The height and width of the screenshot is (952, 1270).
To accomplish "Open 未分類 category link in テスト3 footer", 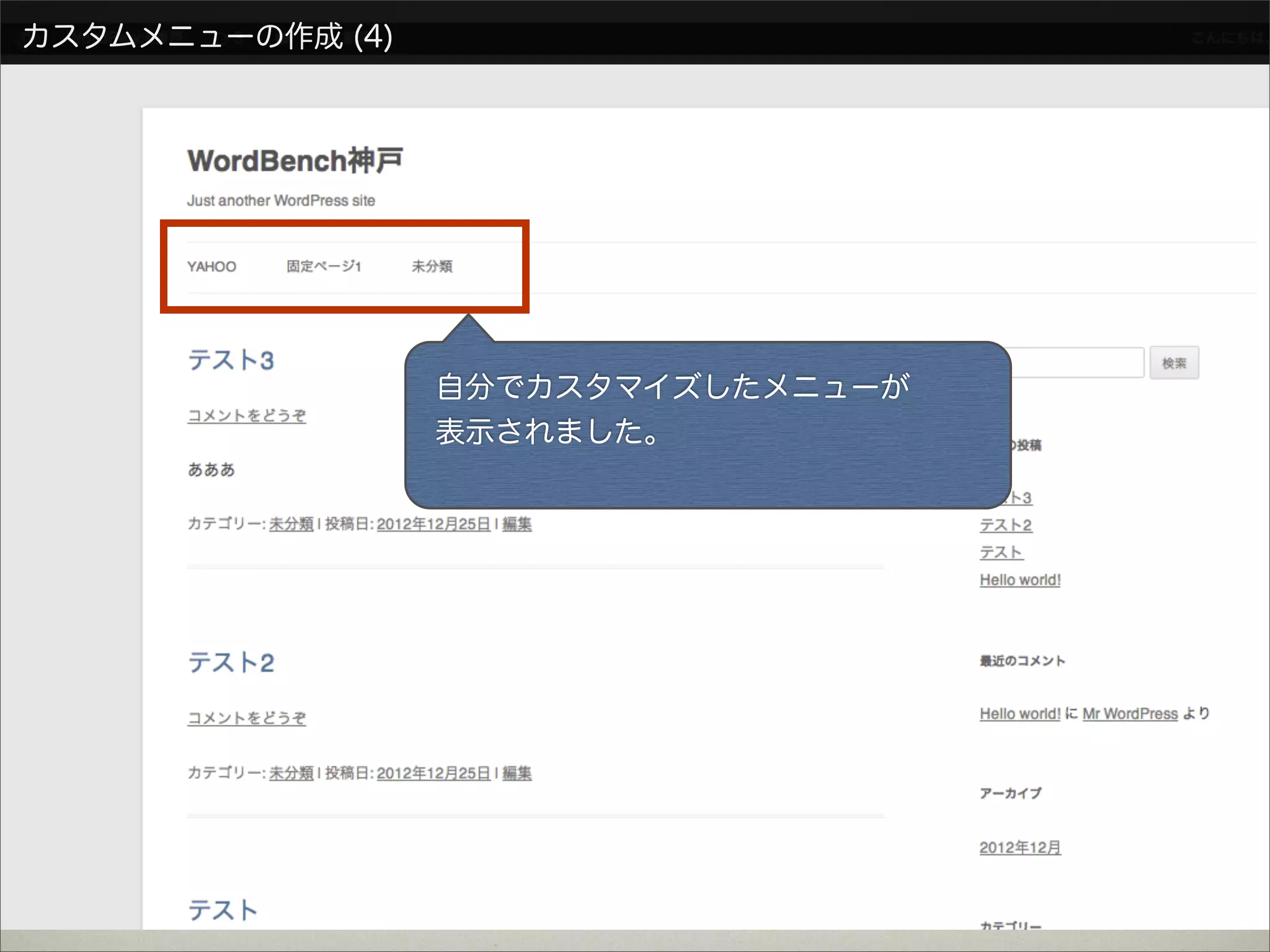I will point(291,524).
